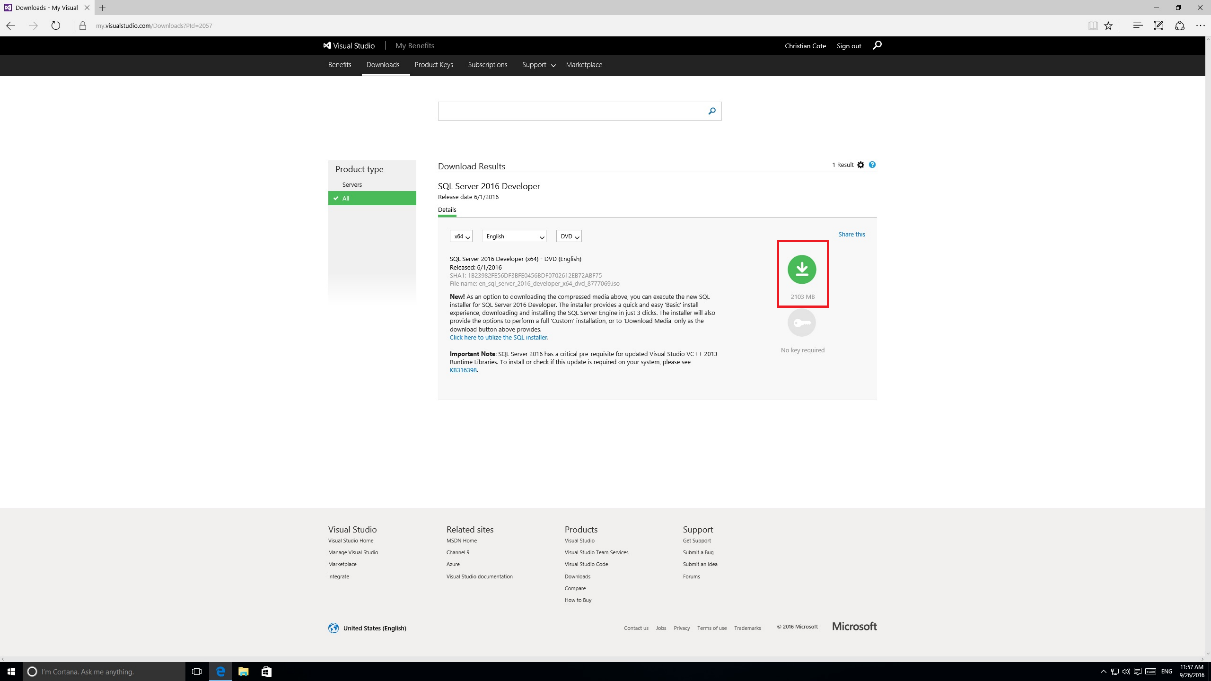The height and width of the screenshot is (681, 1211).
Task: Open the DVD media type dropdown
Action: click(569, 236)
